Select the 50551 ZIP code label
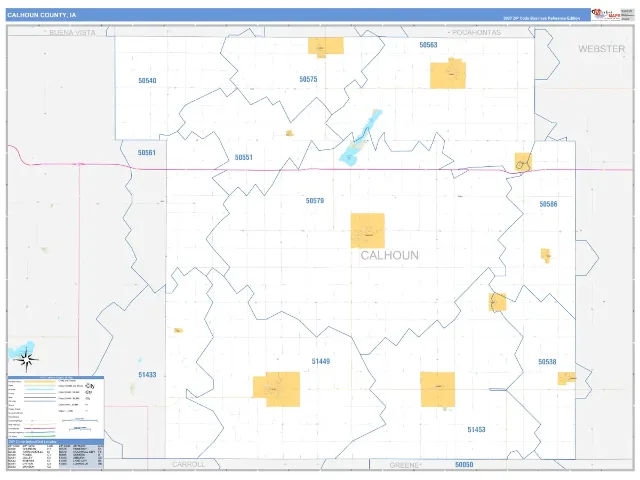 (244, 157)
